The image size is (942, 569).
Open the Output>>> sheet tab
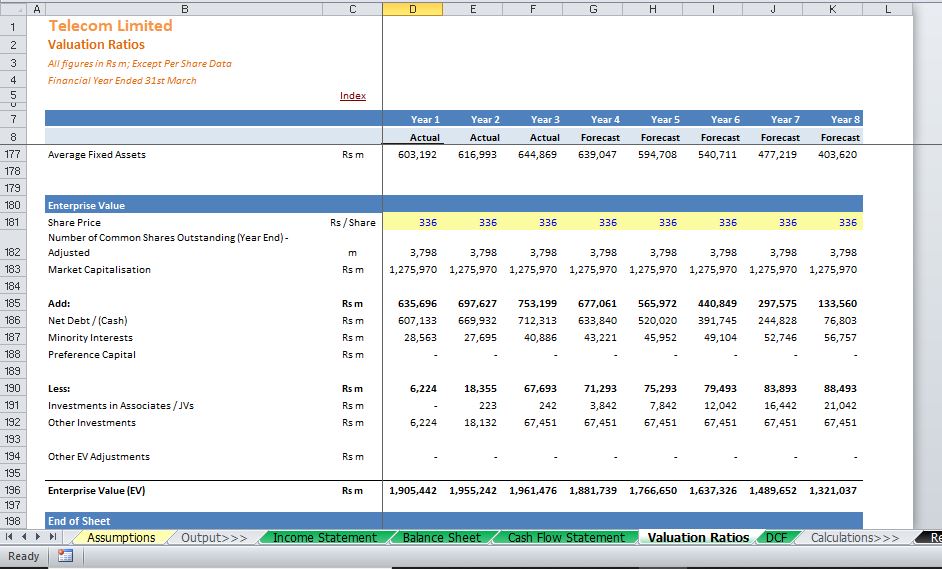pos(214,537)
